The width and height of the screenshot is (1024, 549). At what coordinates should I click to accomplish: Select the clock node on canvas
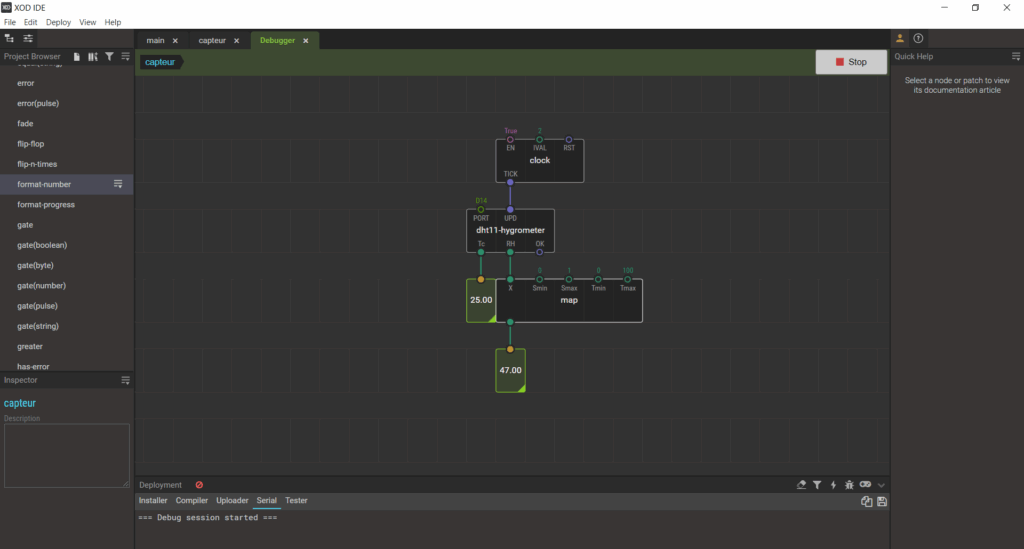539,161
